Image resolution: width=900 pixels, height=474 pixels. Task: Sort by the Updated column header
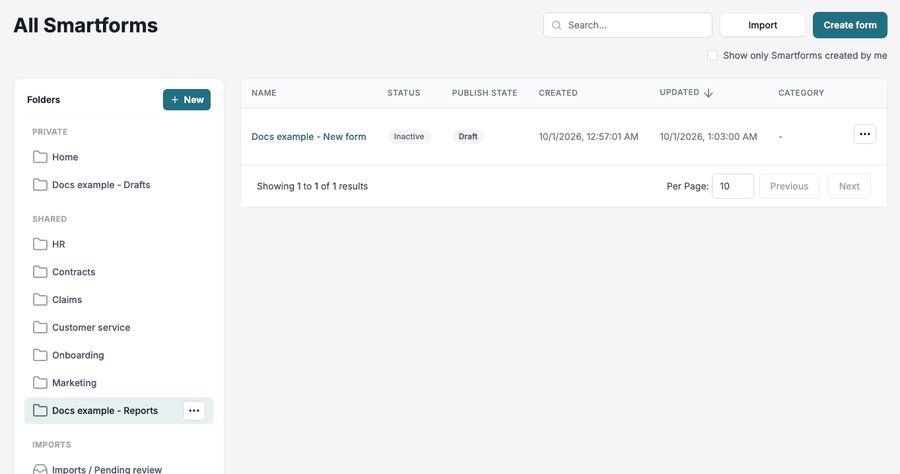(x=679, y=92)
